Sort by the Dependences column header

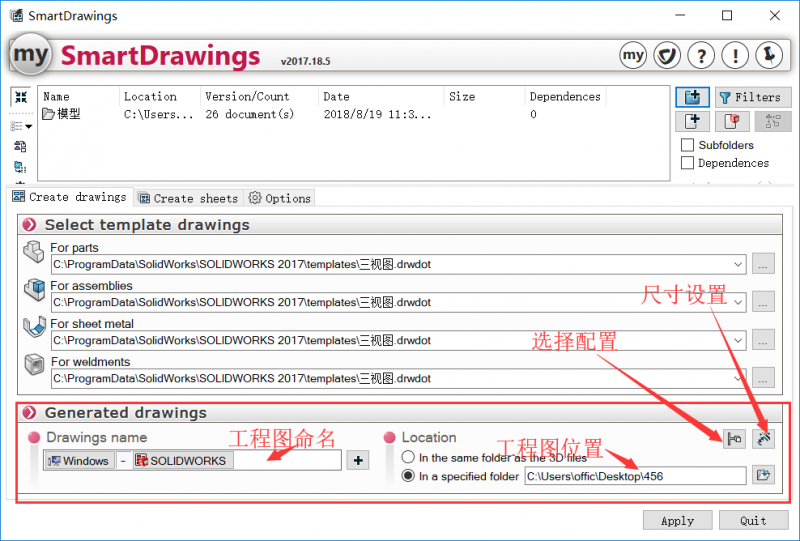click(x=565, y=96)
